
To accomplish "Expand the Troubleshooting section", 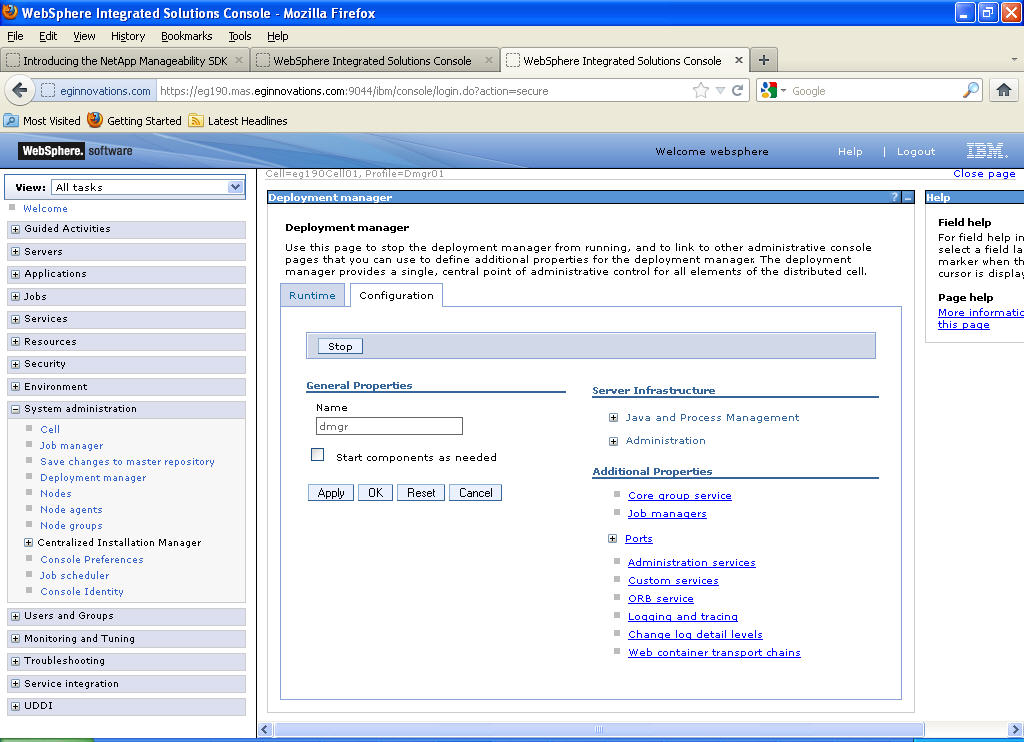I will [16, 662].
